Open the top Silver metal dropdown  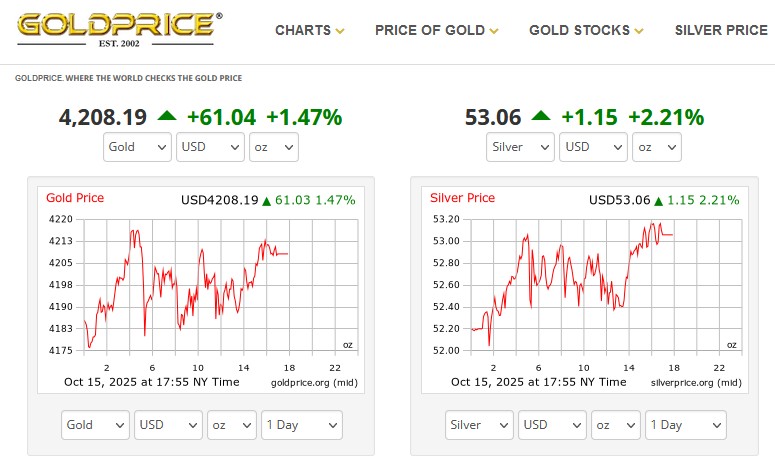pos(520,147)
